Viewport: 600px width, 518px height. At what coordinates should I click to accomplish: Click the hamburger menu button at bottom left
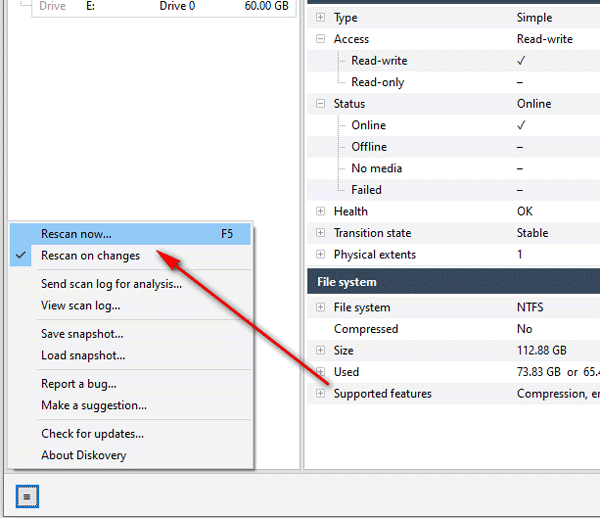(28, 495)
